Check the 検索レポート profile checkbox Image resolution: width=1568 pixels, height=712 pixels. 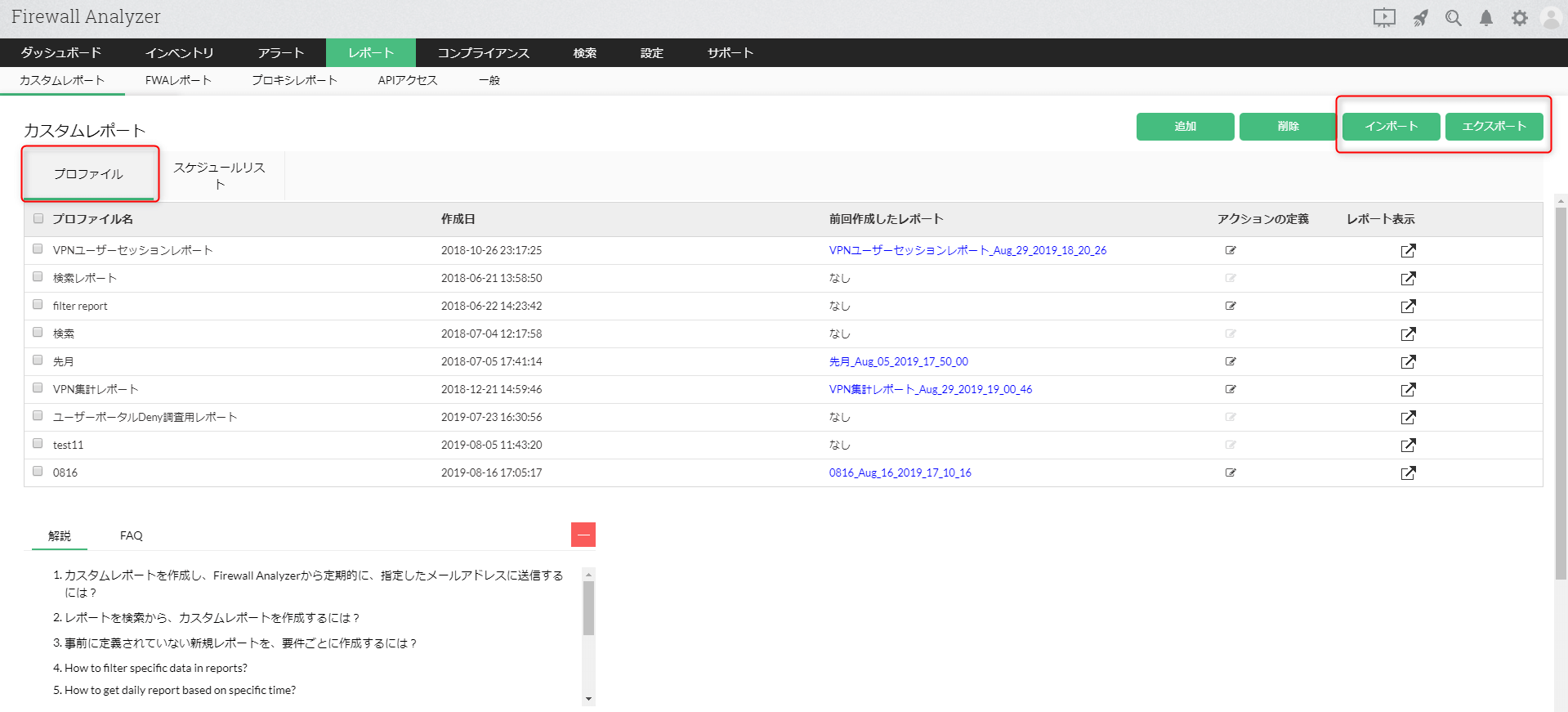[x=38, y=277]
